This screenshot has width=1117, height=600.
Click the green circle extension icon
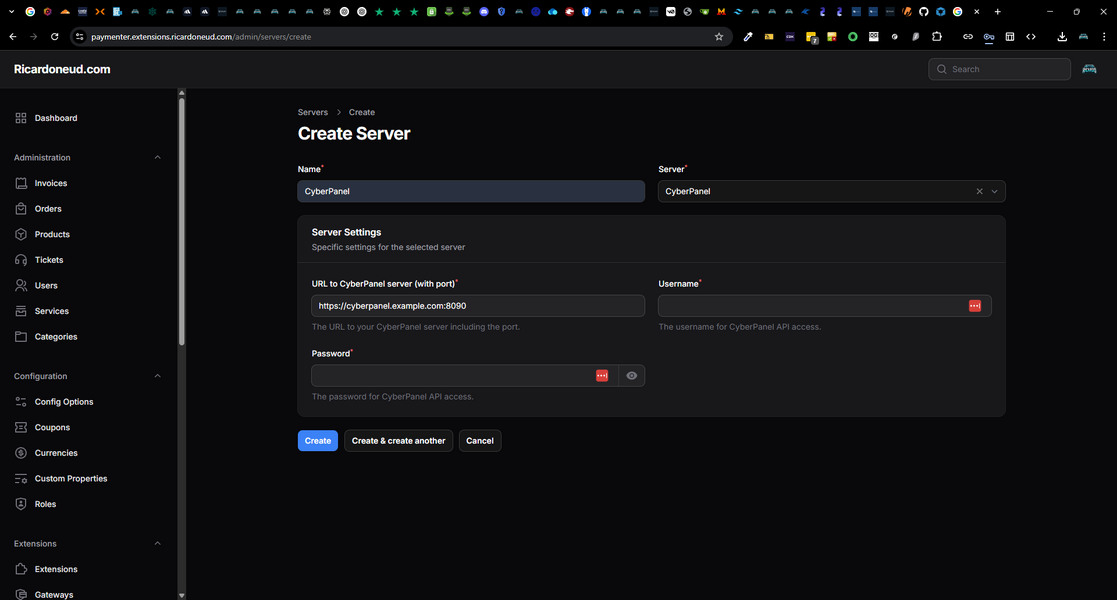853,36
